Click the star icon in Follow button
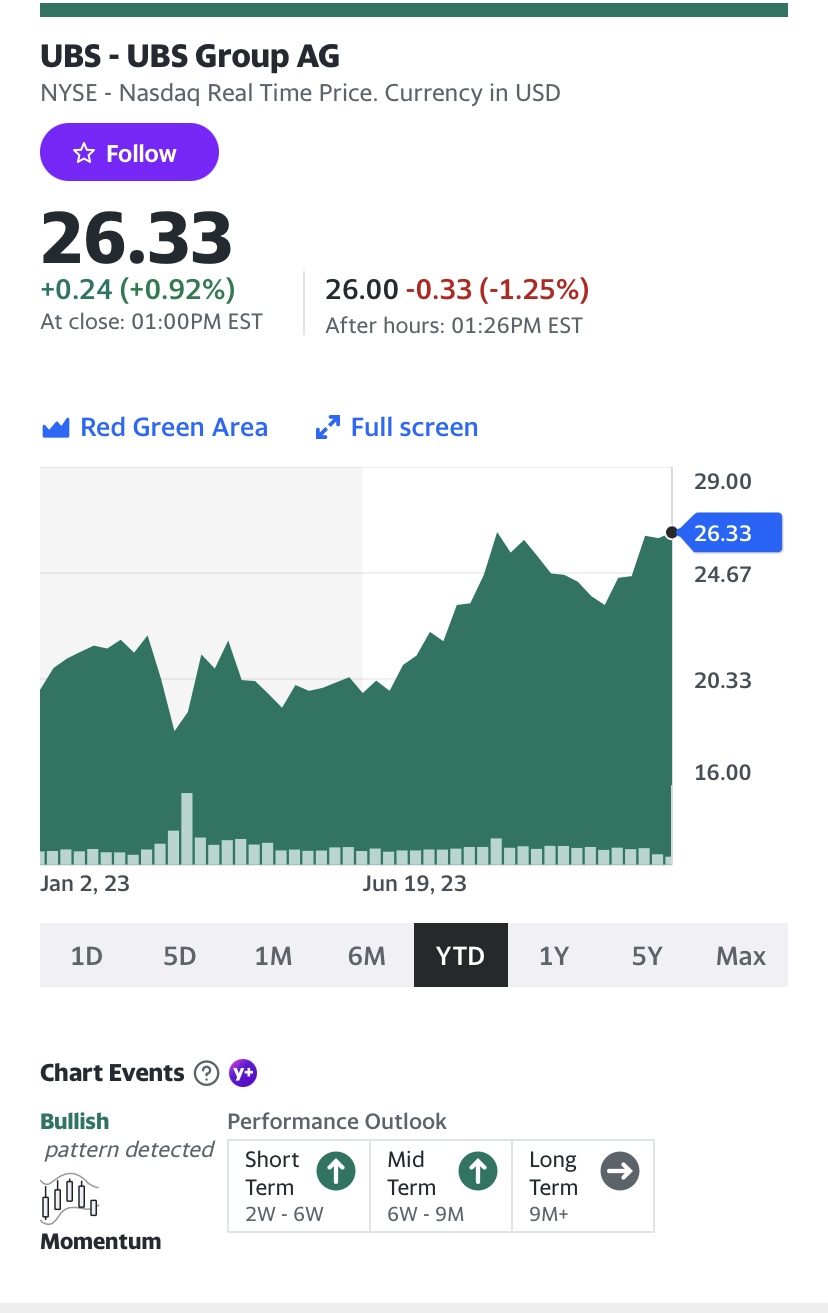 85,153
